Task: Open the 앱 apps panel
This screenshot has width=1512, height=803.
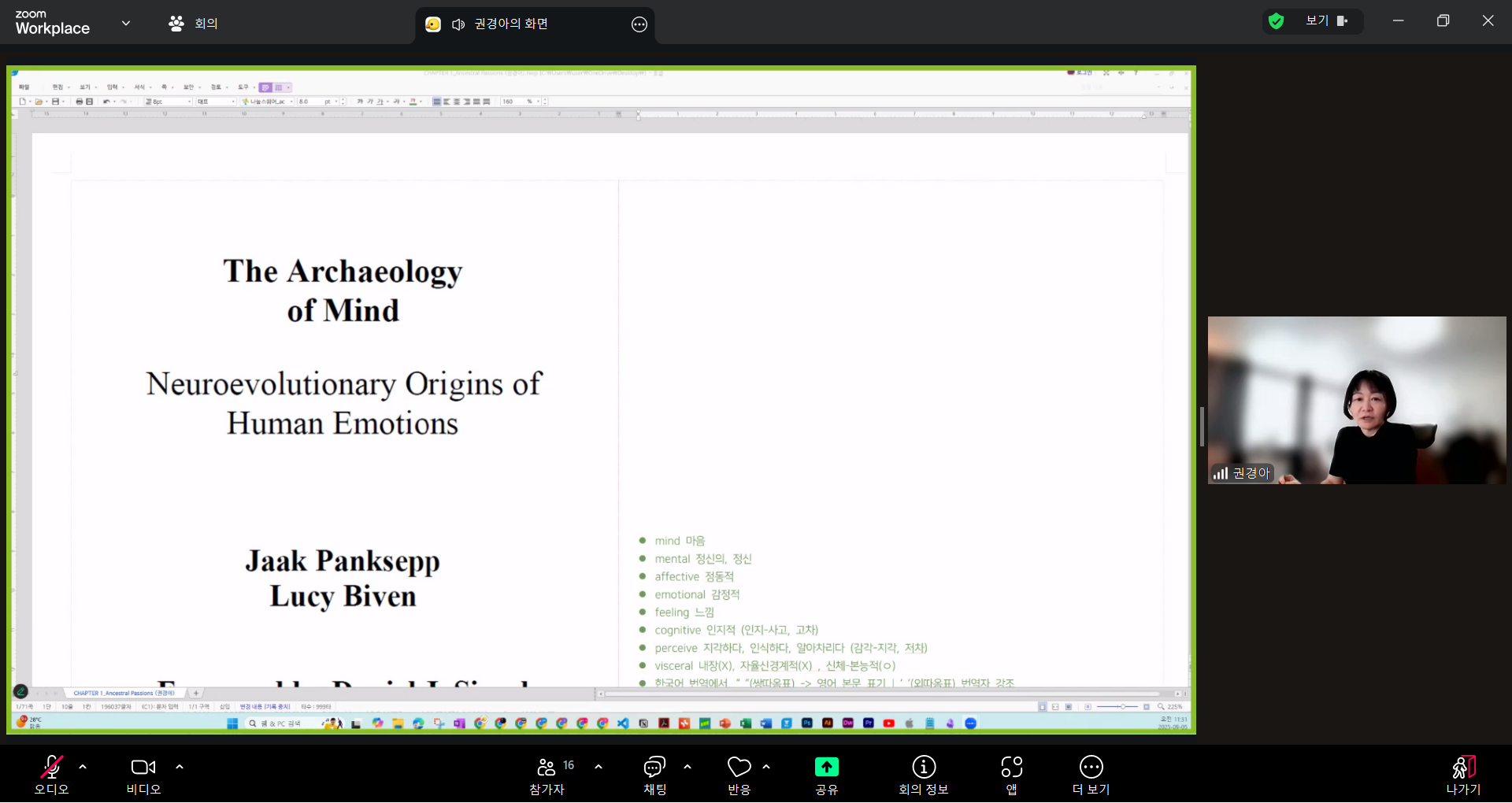Action: pos(1012,775)
